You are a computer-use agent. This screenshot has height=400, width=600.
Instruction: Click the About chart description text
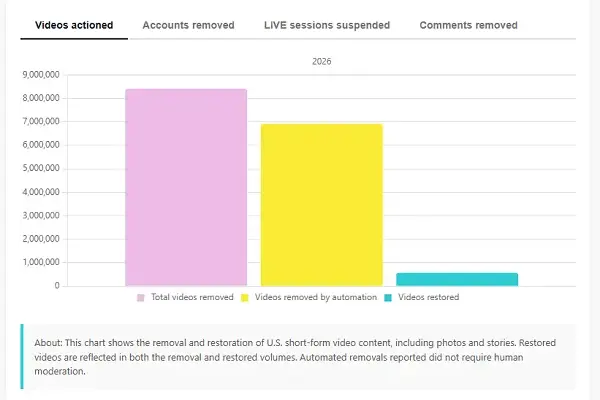coord(295,357)
